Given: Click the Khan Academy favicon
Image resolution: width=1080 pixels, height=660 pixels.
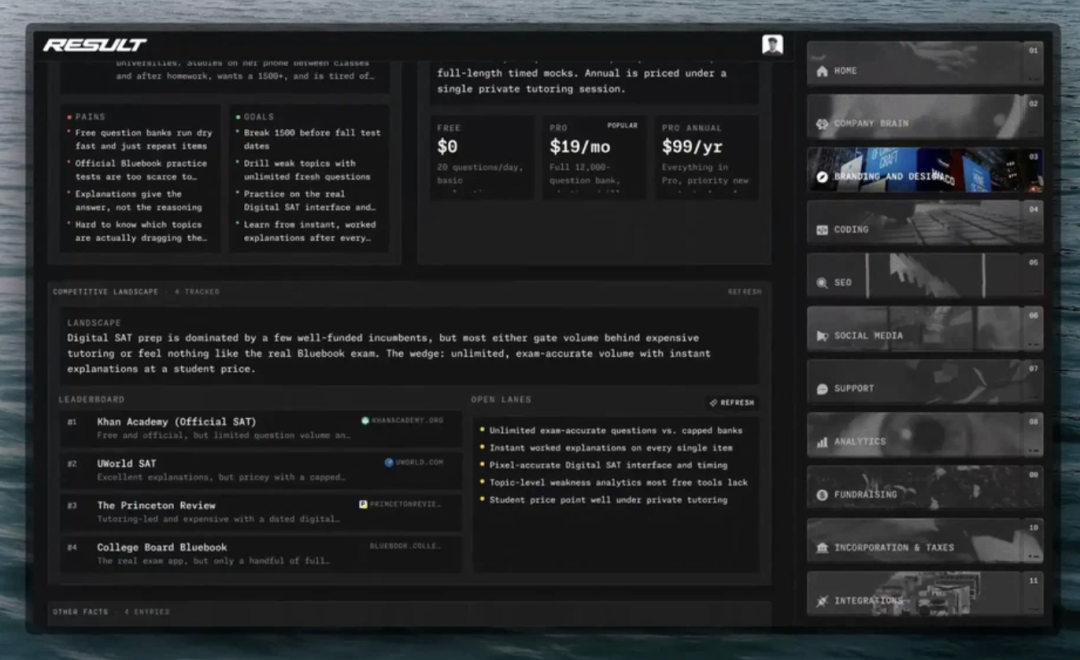Looking at the screenshot, I should [365, 420].
